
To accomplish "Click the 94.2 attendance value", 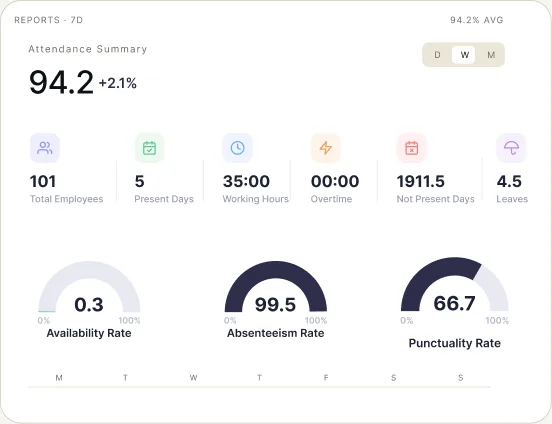I will tap(61, 83).
